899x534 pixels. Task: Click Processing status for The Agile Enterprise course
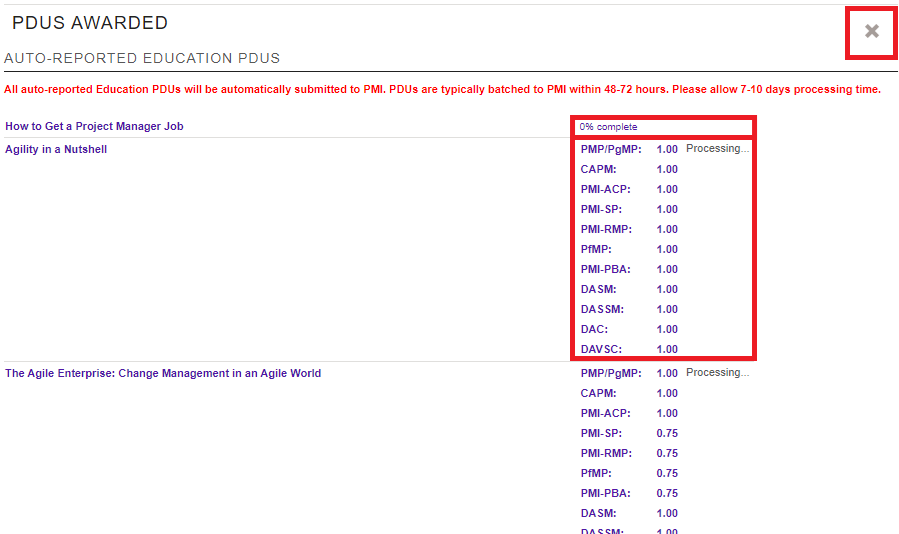coord(717,372)
